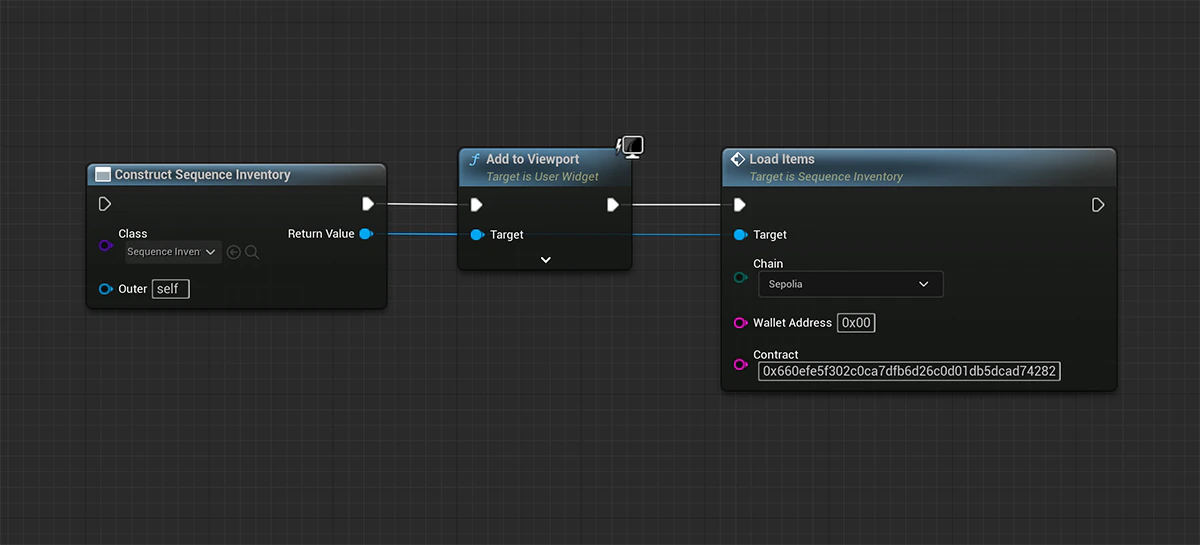Click the Load Items Target pin
The width and height of the screenshot is (1200, 545).
[x=740, y=235]
